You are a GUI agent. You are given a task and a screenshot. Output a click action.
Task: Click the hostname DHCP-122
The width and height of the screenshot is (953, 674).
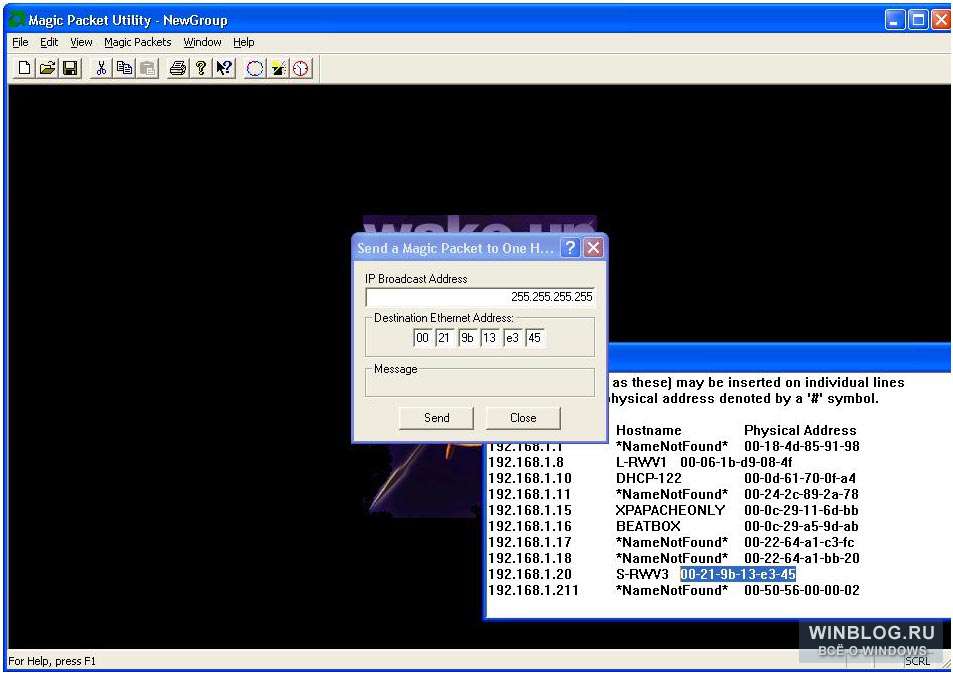pos(649,478)
